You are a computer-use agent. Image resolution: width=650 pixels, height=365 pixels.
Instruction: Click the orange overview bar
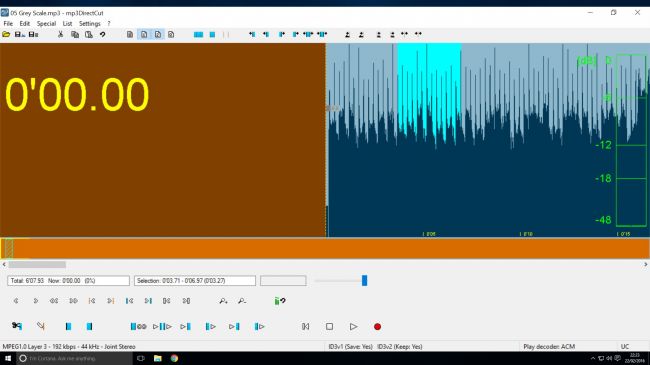point(325,248)
